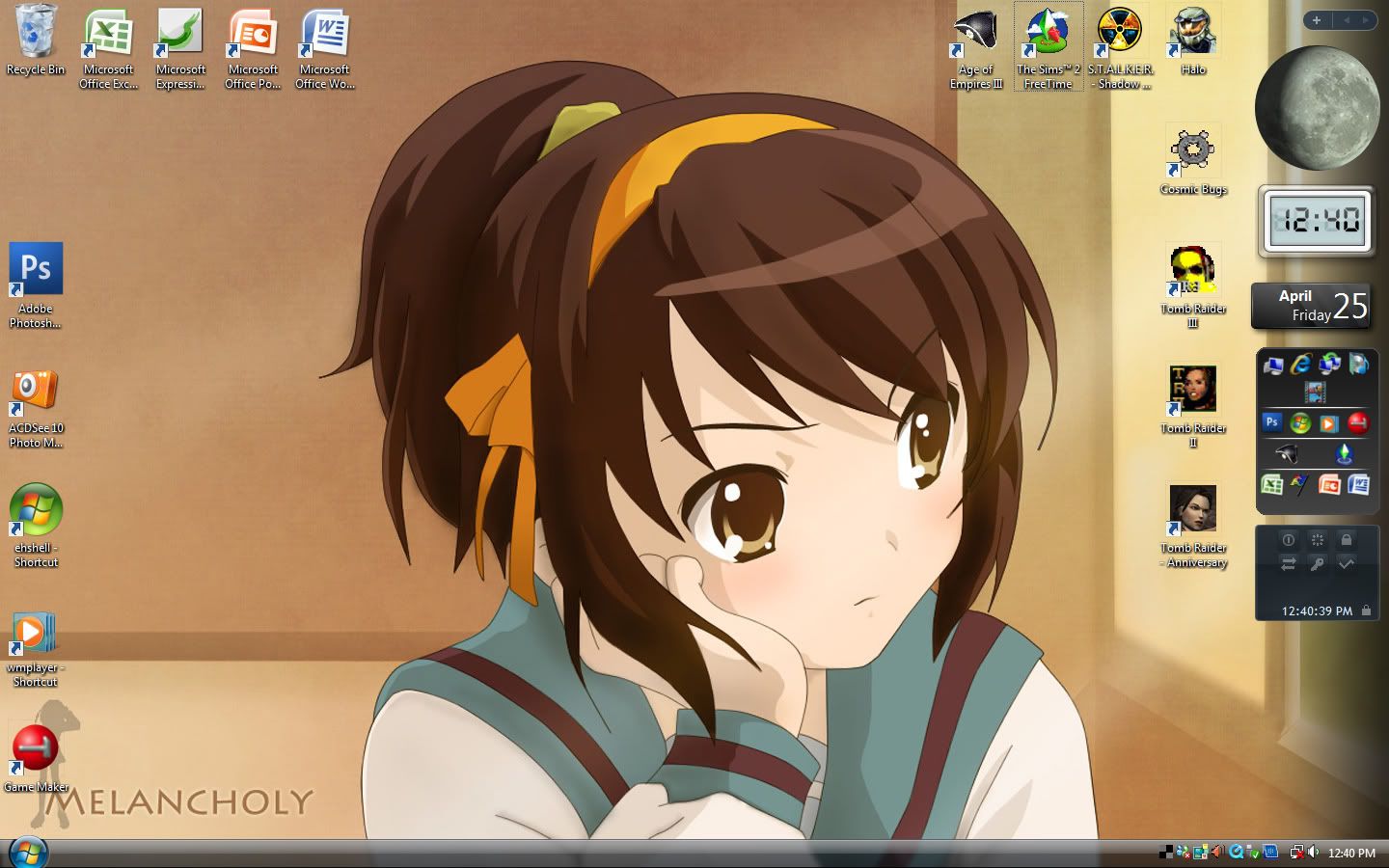This screenshot has width=1389, height=868.
Task: Click the QuickTime icon in system tray
Action: coord(1236,852)
